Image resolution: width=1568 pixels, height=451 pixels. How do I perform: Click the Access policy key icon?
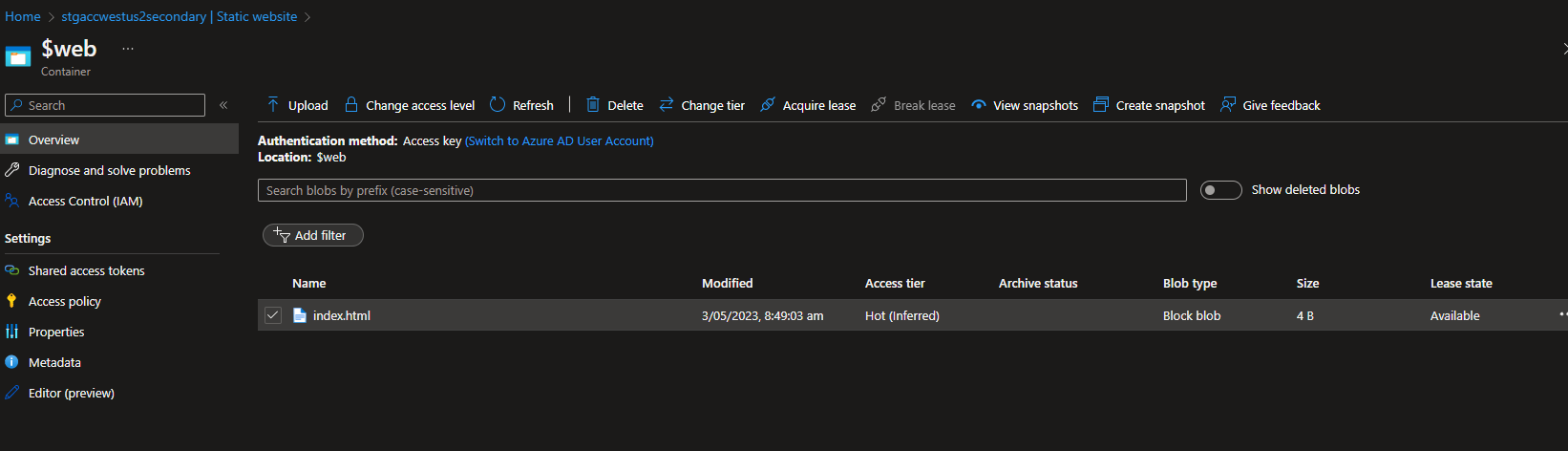click(x=11, y=301)
